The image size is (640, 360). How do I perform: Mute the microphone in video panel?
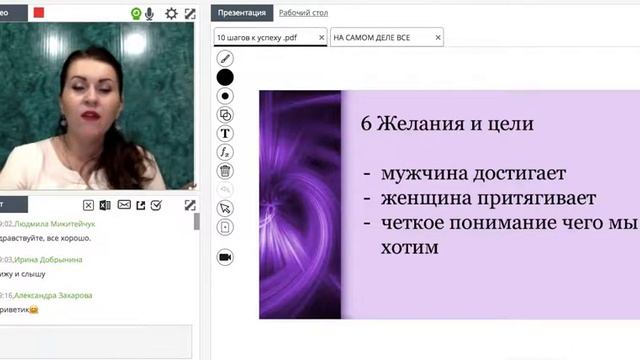tap(149, 13)
